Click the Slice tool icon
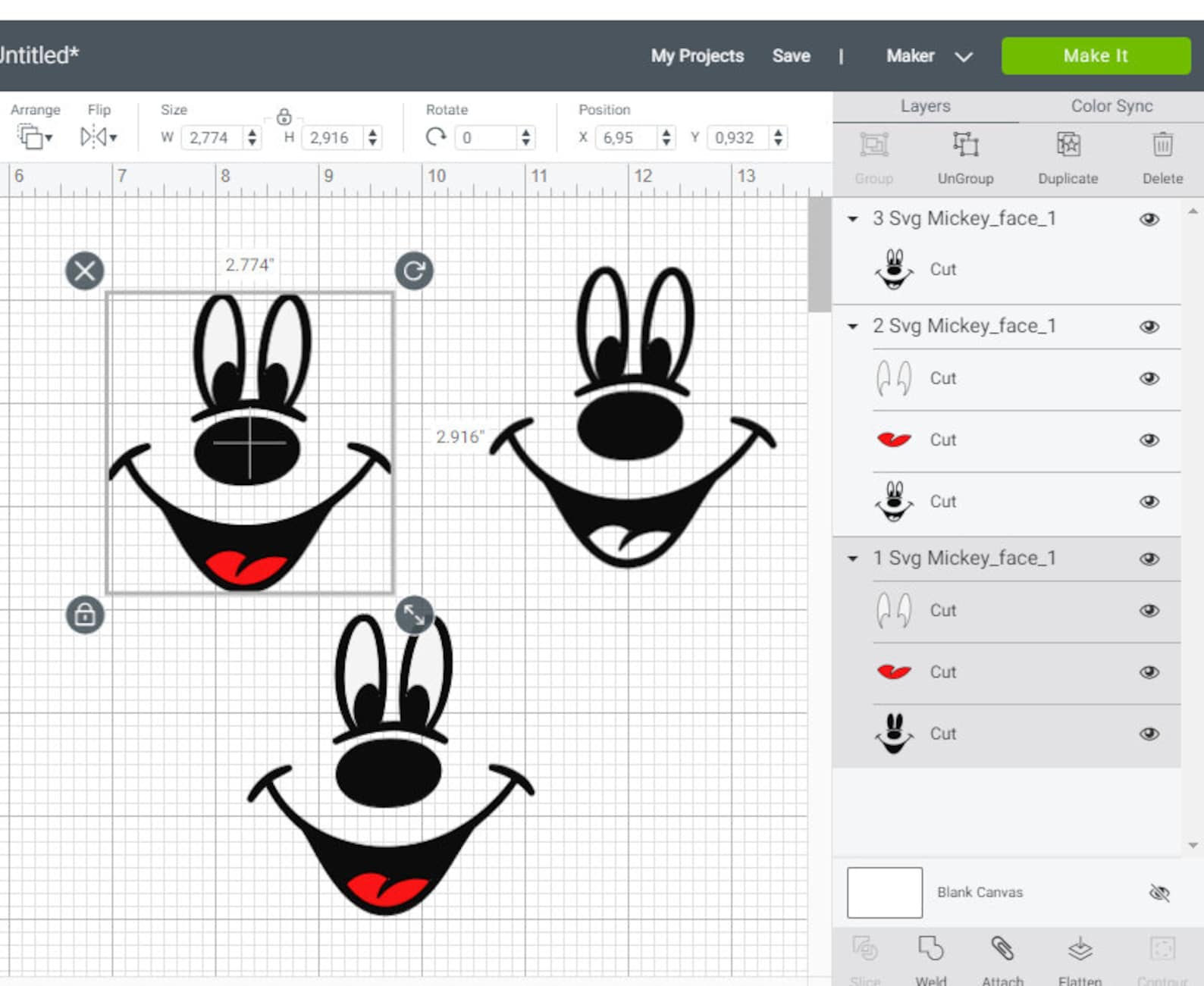1204x986 pixels. [865, 949]
